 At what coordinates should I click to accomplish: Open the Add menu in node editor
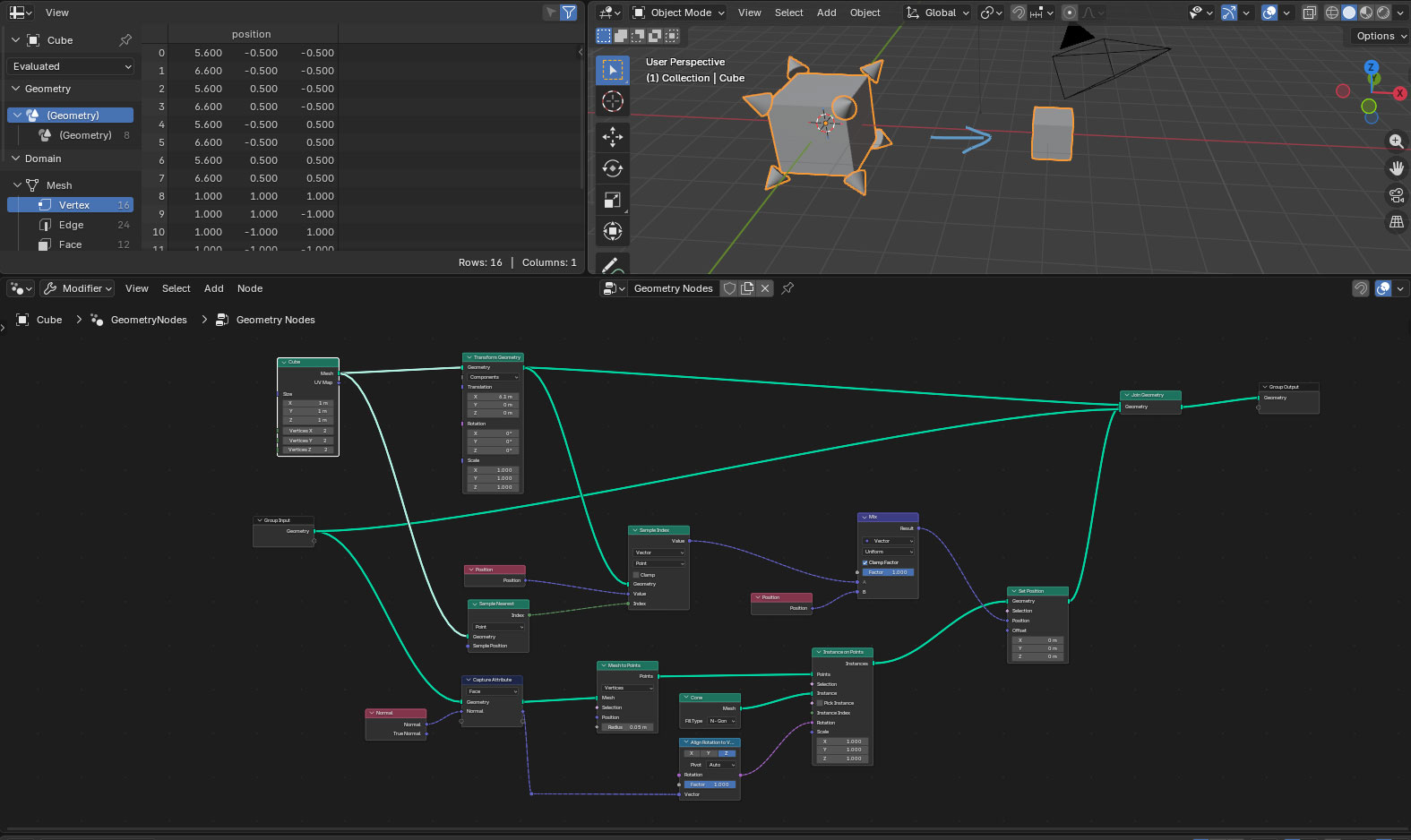213,288
